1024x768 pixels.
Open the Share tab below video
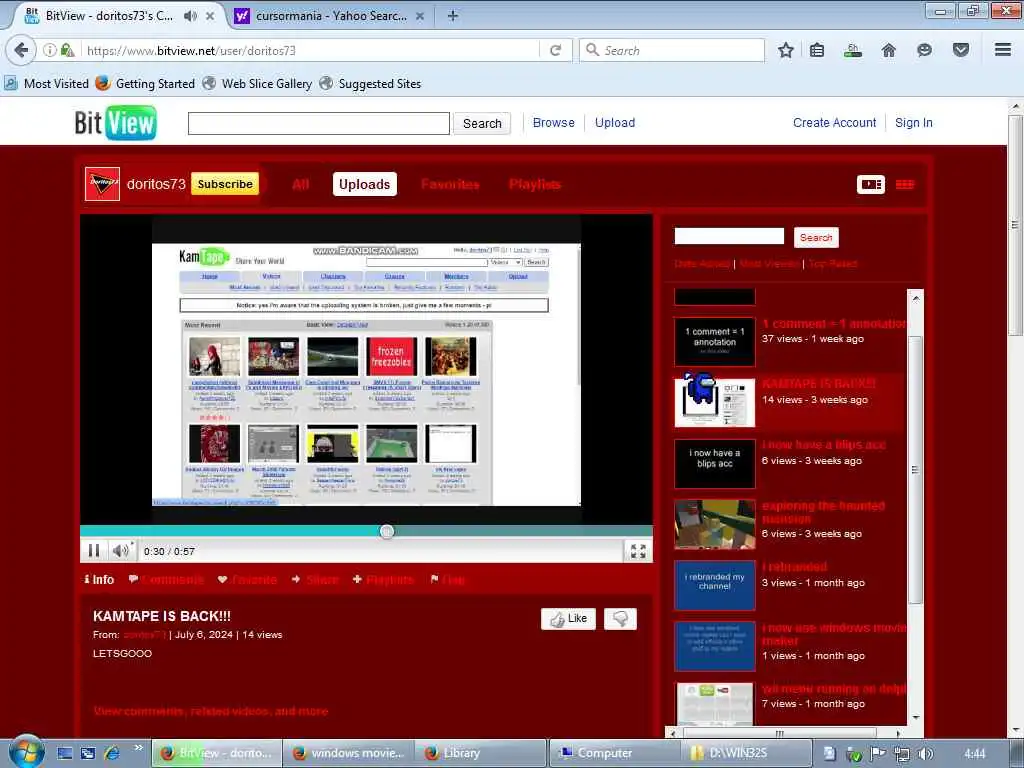click(x=315, y=579)
